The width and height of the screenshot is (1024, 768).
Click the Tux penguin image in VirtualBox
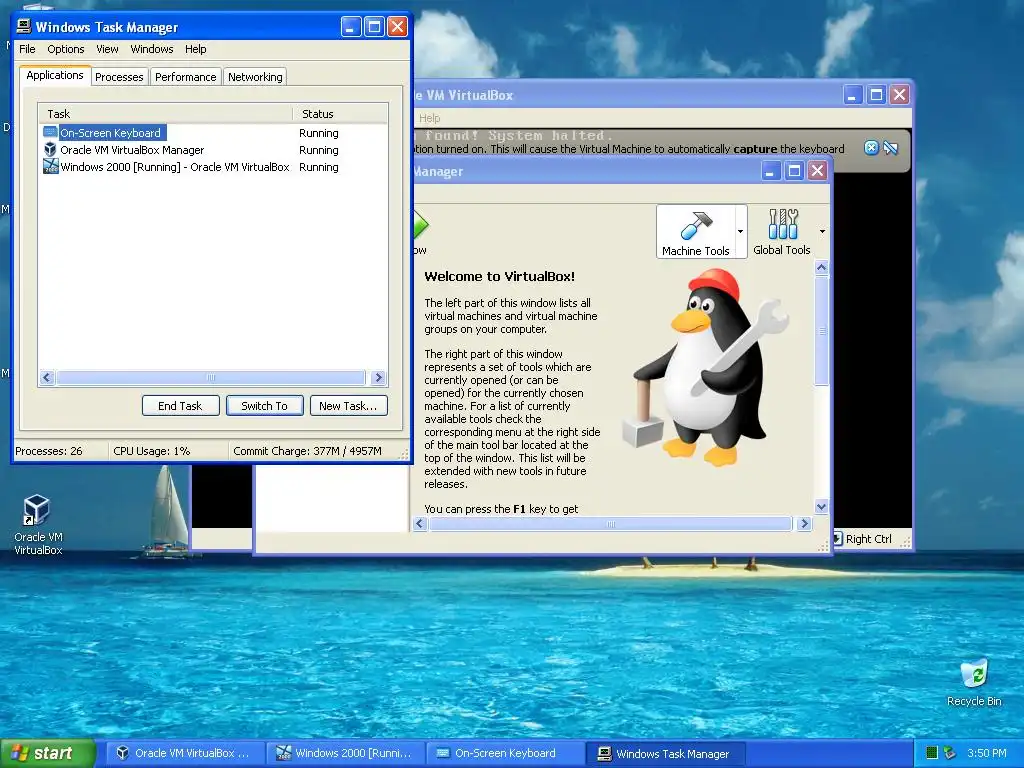coord(705,369)
